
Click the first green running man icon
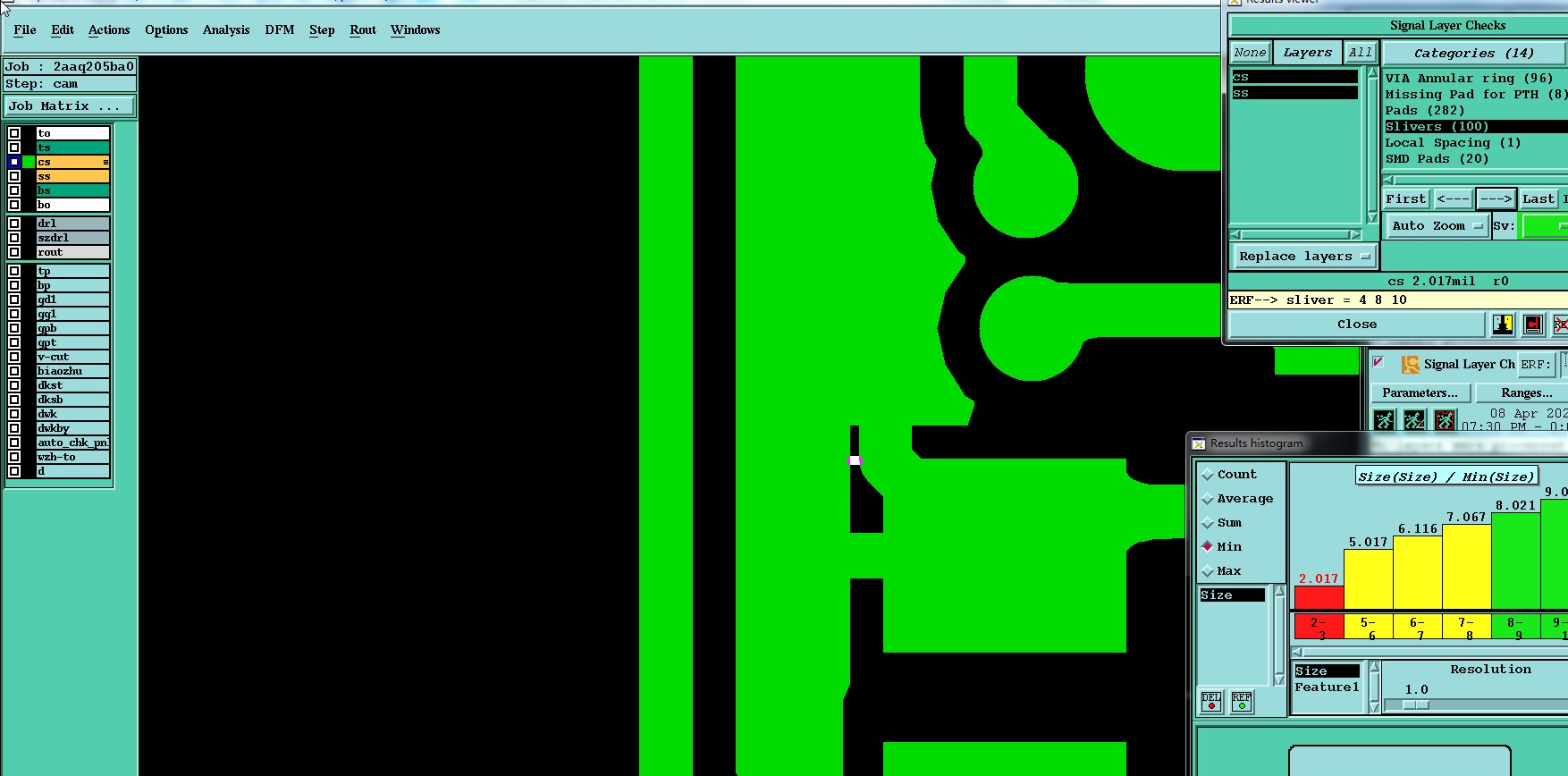pyautogui.click(x=1384, y=419)
